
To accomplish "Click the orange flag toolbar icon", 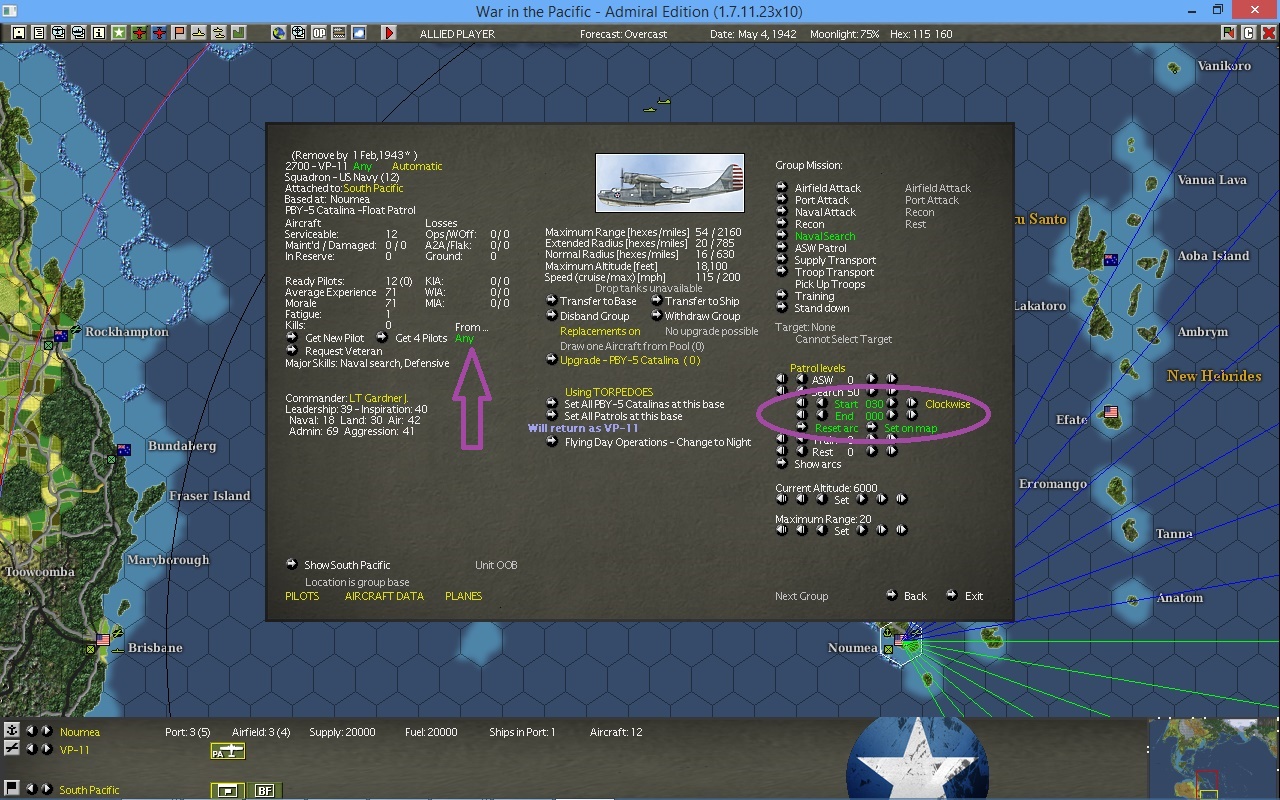I will click(179, 33).
